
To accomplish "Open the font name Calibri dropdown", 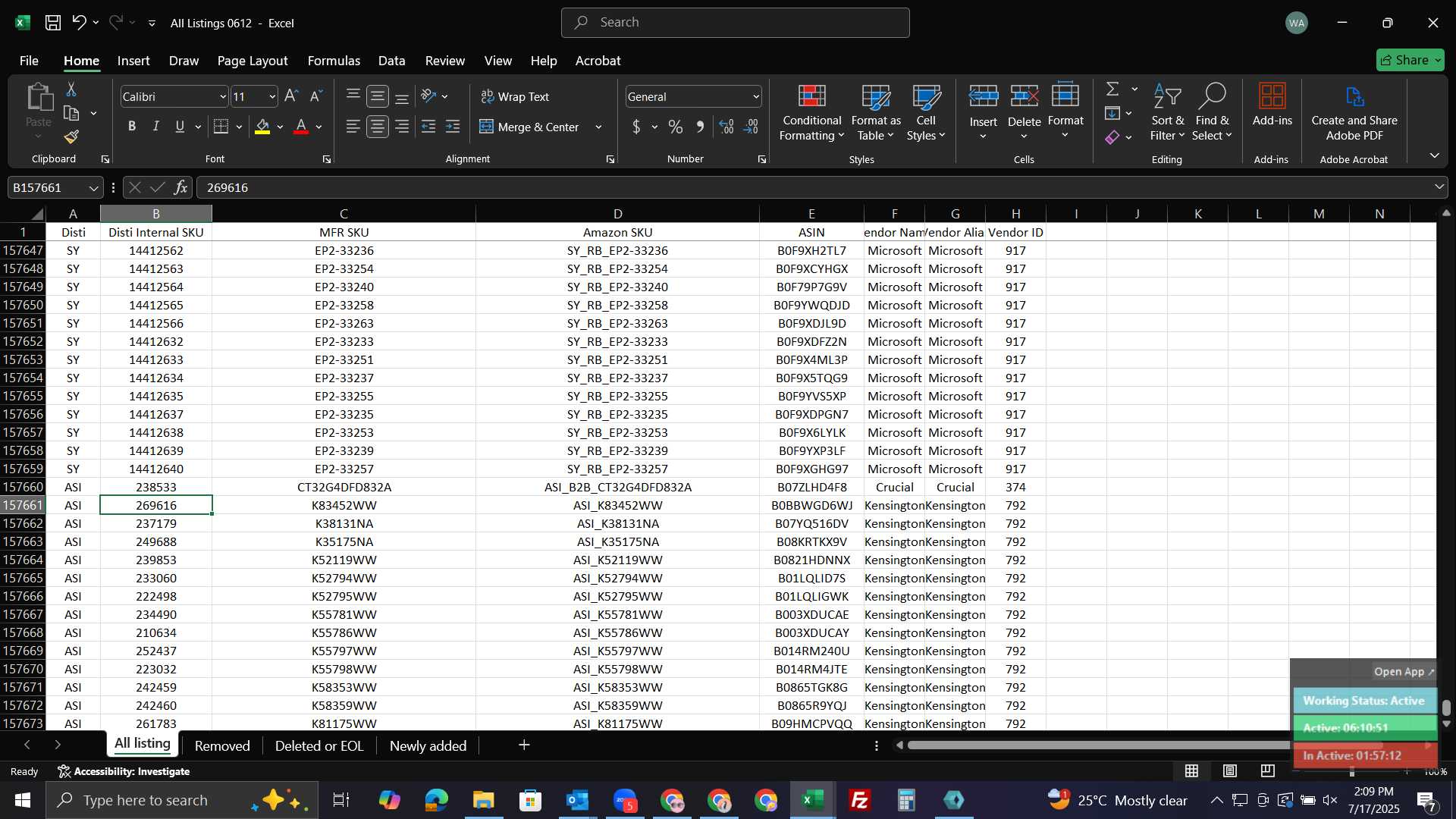I will tap(223, 96).
